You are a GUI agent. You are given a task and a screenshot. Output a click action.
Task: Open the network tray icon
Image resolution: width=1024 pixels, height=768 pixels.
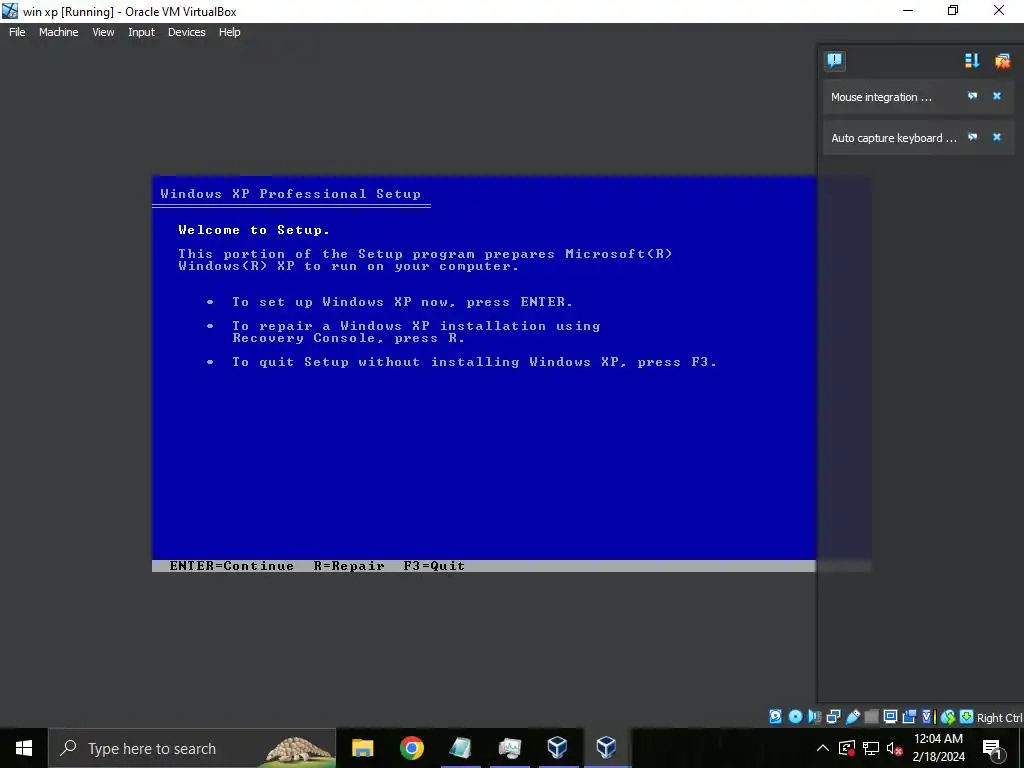[x=871, y=748]
